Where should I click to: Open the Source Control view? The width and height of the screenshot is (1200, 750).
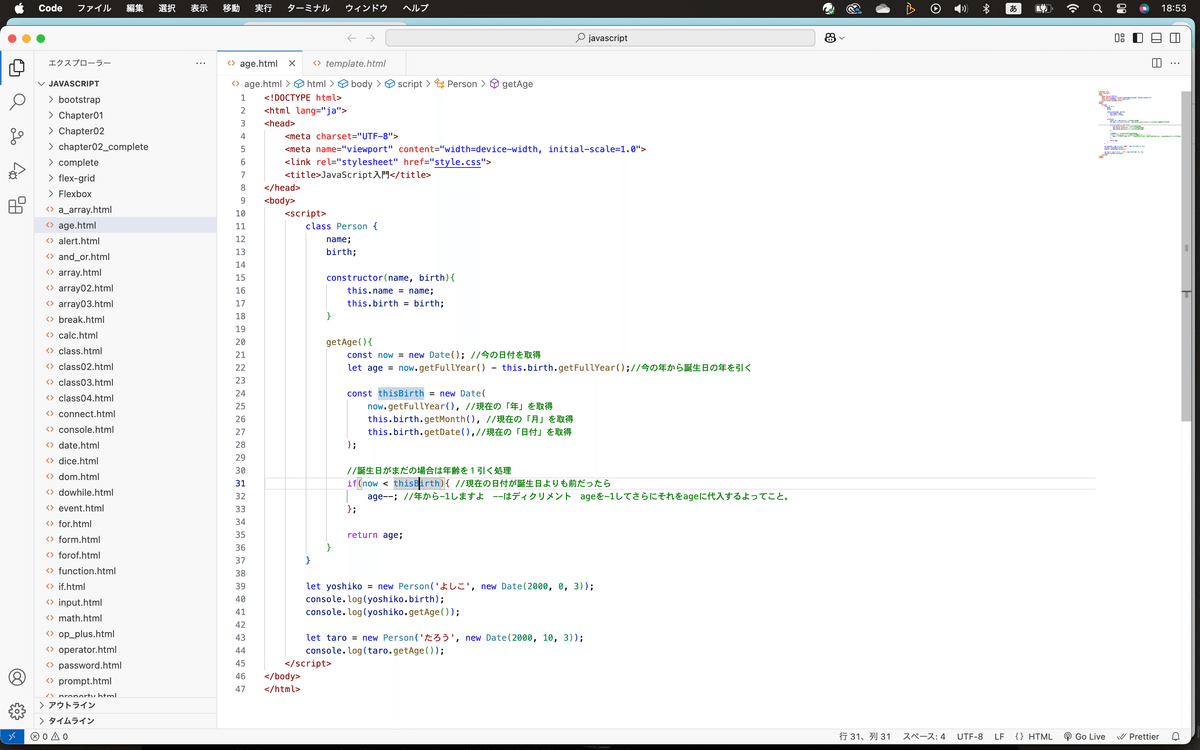[16, 134]
